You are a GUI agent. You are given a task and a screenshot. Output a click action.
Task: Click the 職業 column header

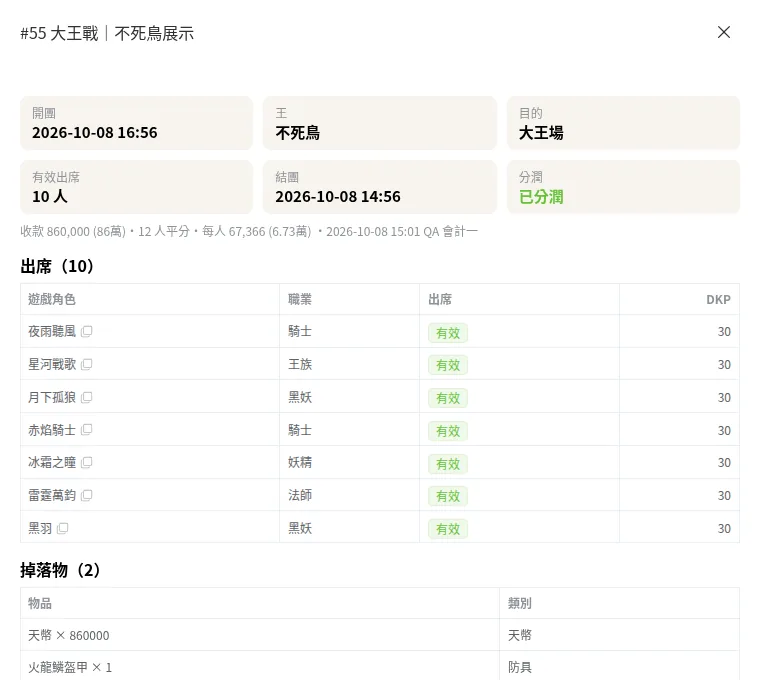(300, 300)
